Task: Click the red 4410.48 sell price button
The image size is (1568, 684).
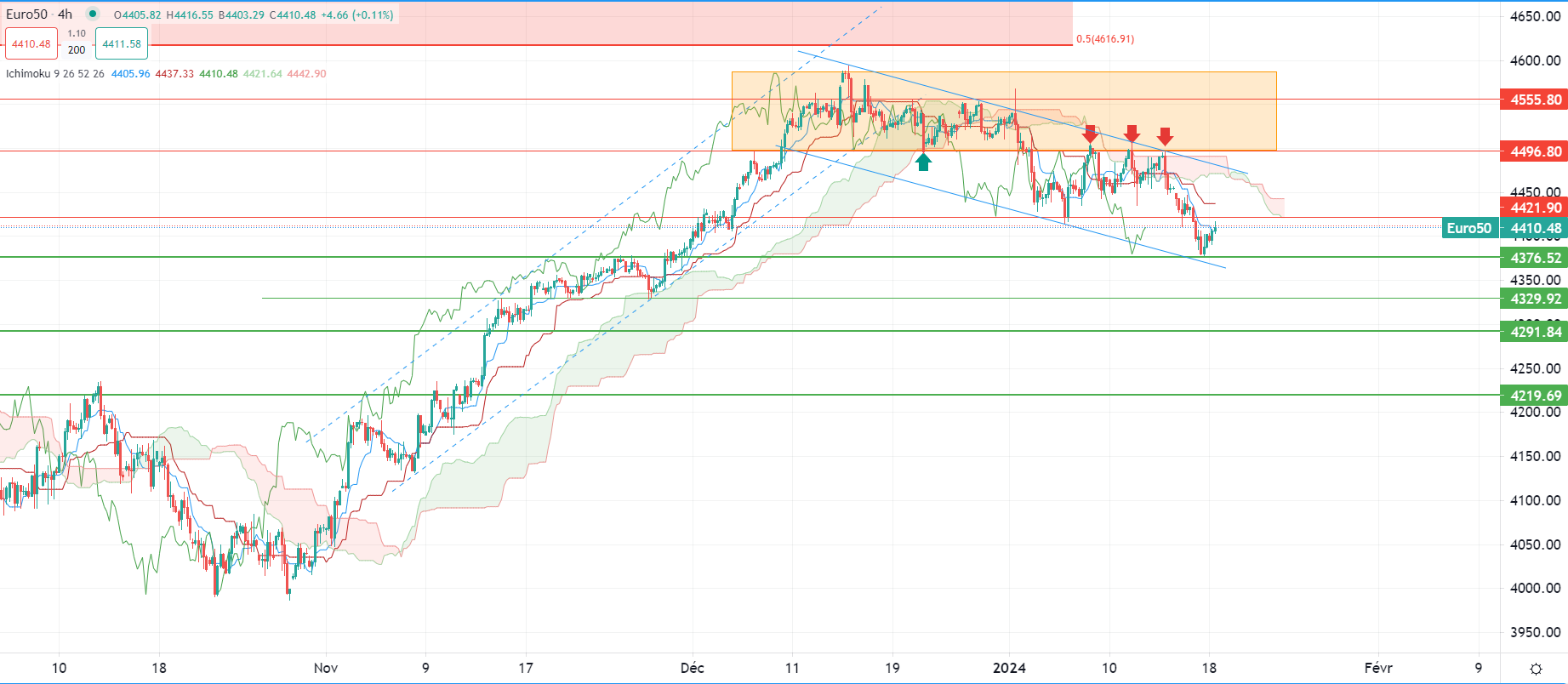Action: pyautogui.click(x=31, y=44)
